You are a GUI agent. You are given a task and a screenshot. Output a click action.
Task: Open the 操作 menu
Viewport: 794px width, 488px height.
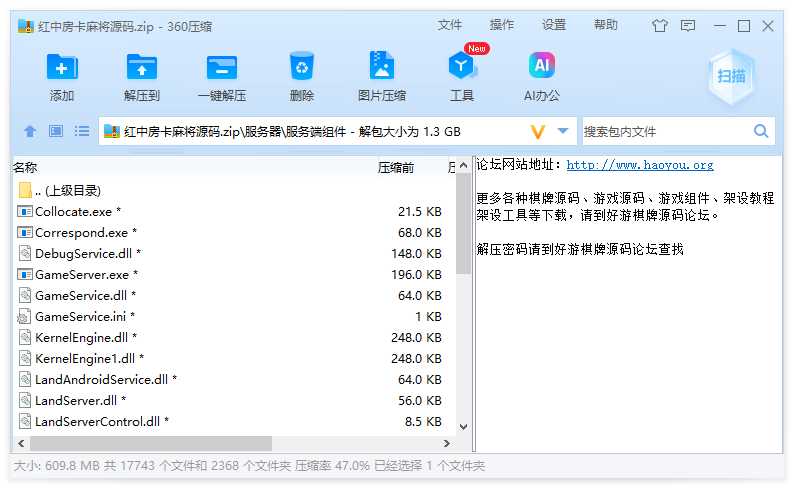(502, 25)
